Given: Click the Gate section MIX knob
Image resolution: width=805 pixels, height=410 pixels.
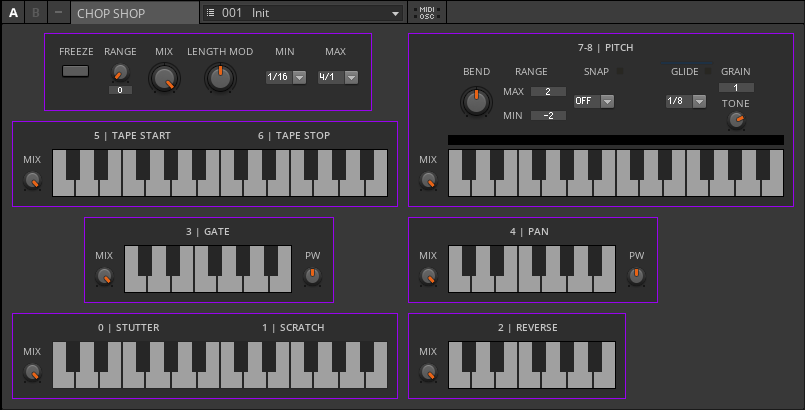Looking at the screenshot, I should (x=104, y=277).
